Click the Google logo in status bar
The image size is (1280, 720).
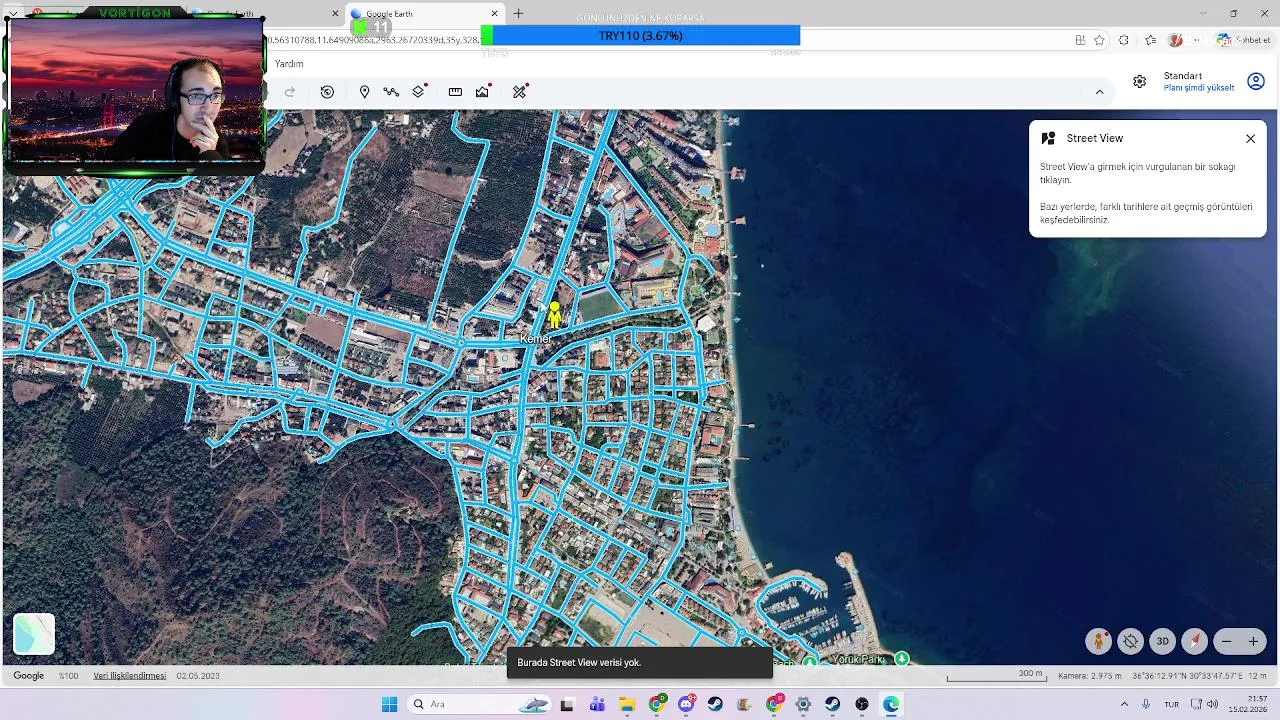[28, 676]
